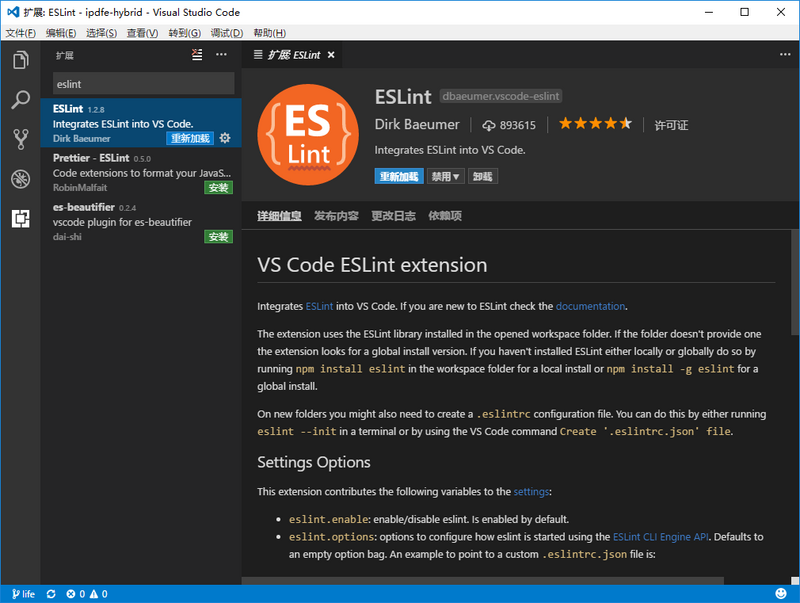Open the 选择(S) menu
This screenshot has height=603, width=800.
(x=101, y=33)
